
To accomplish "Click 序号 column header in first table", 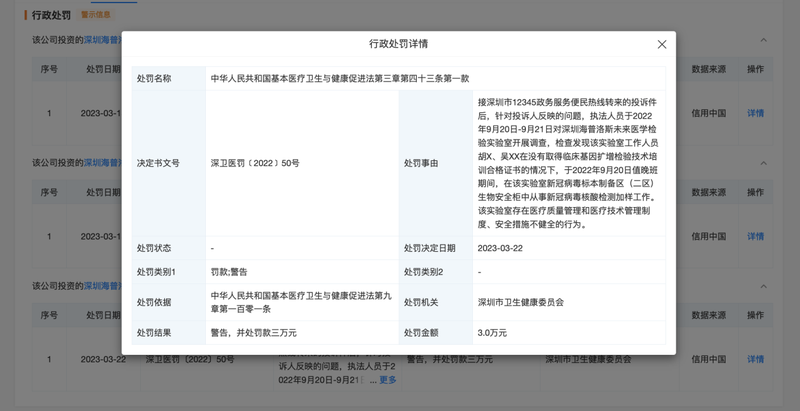I will [49, 69].
